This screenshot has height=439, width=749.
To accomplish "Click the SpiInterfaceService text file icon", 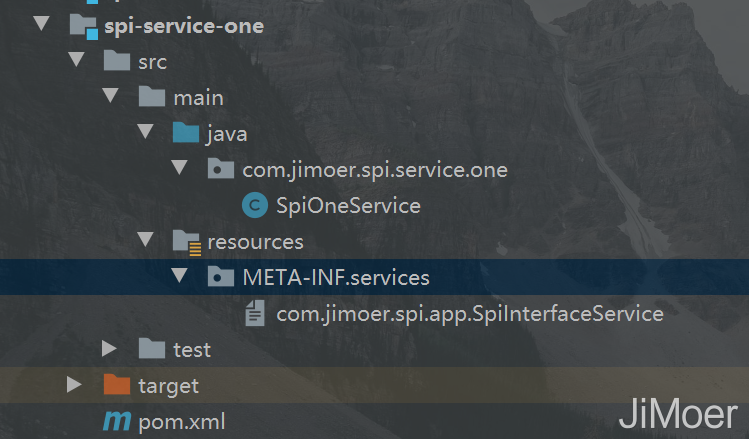I will (255, 314).
